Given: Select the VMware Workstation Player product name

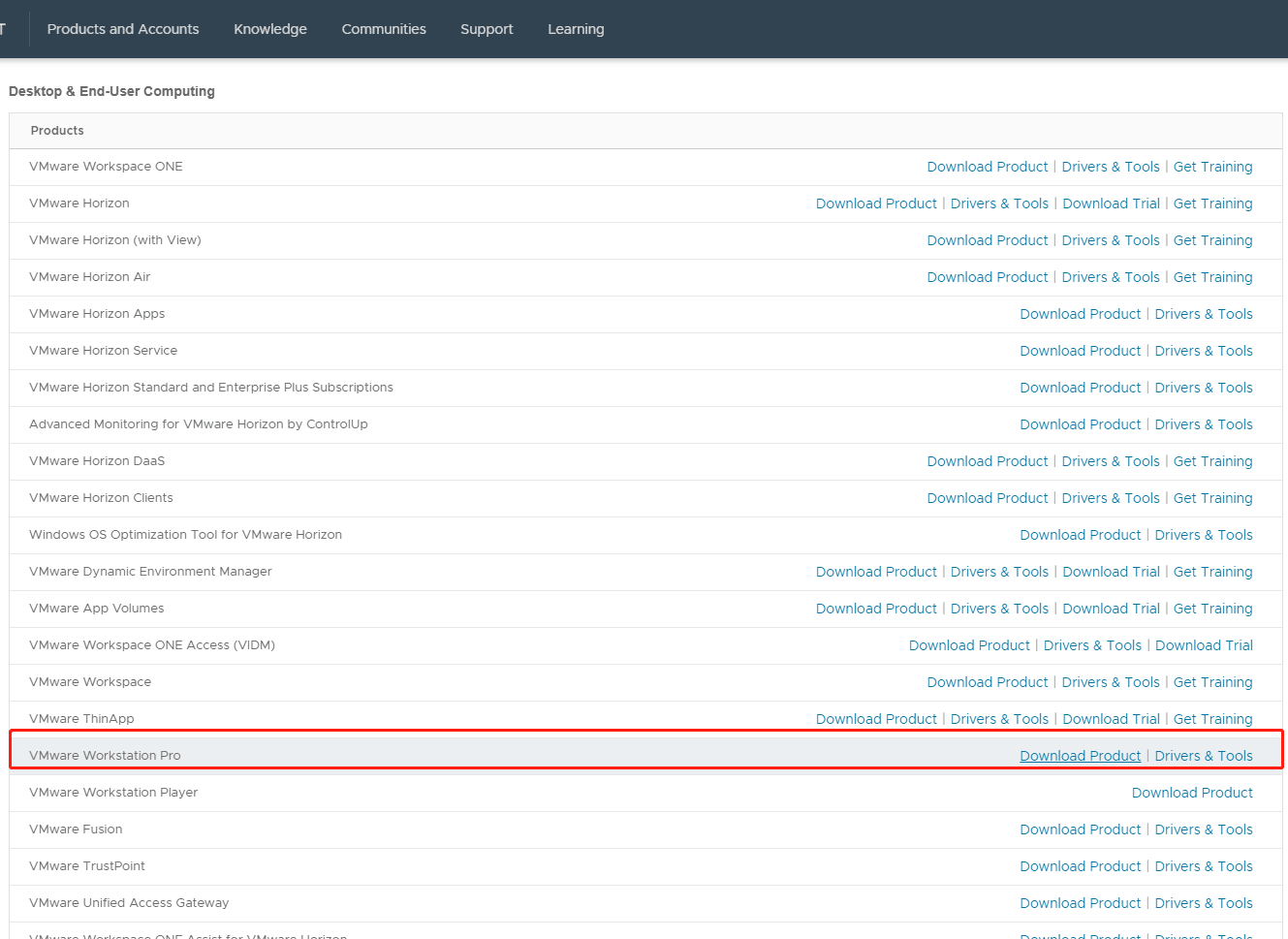Looking at the screenshot, I should pyautogui.click(x=113, y=793).
